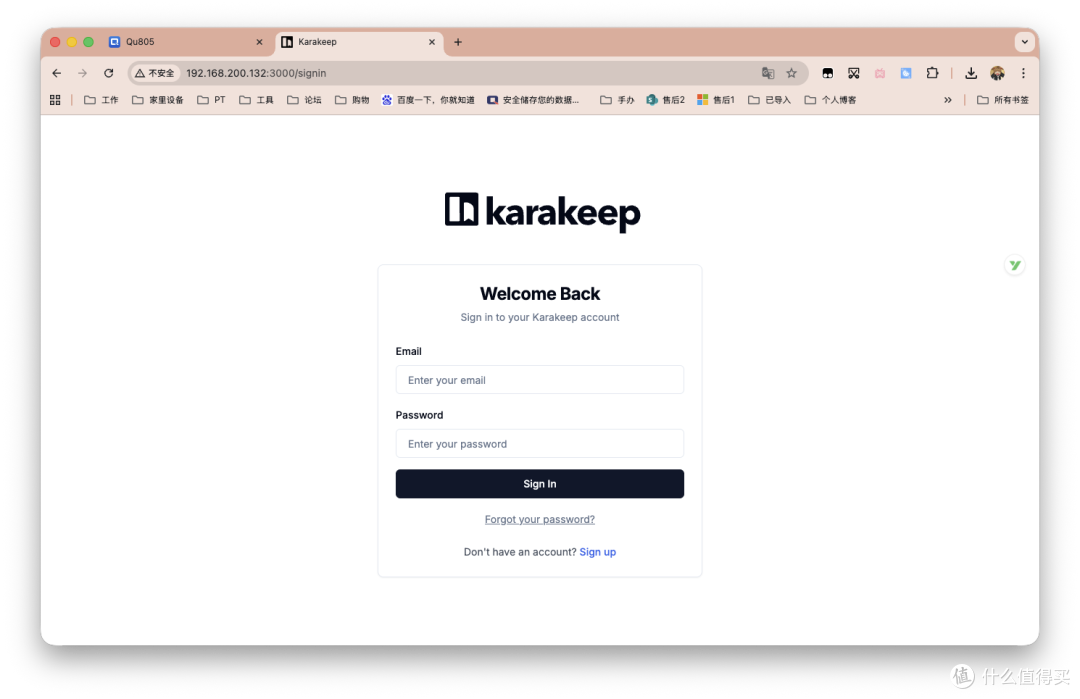
Task: Open the 百度一下 bookmark
Action: pos(428,100)
